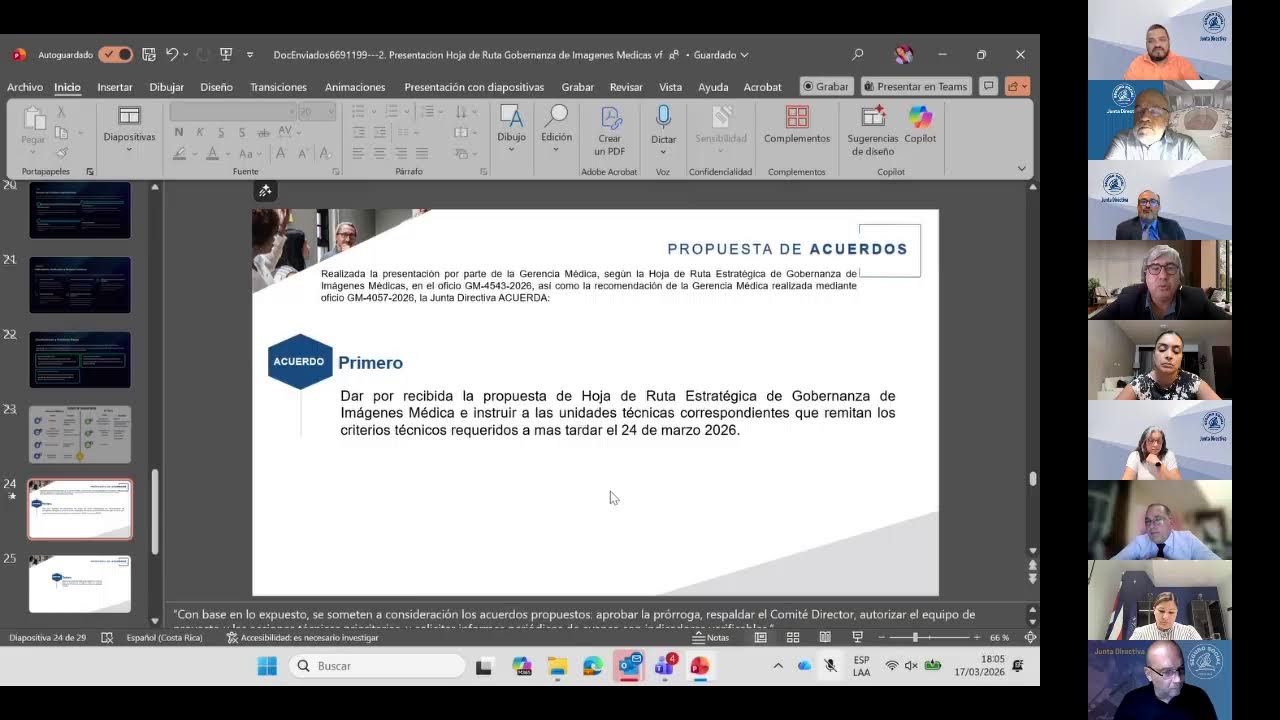Select slide 22 thumbnail
The image size is (1280, 720).
pyautogui.click(x=80, y=359)
